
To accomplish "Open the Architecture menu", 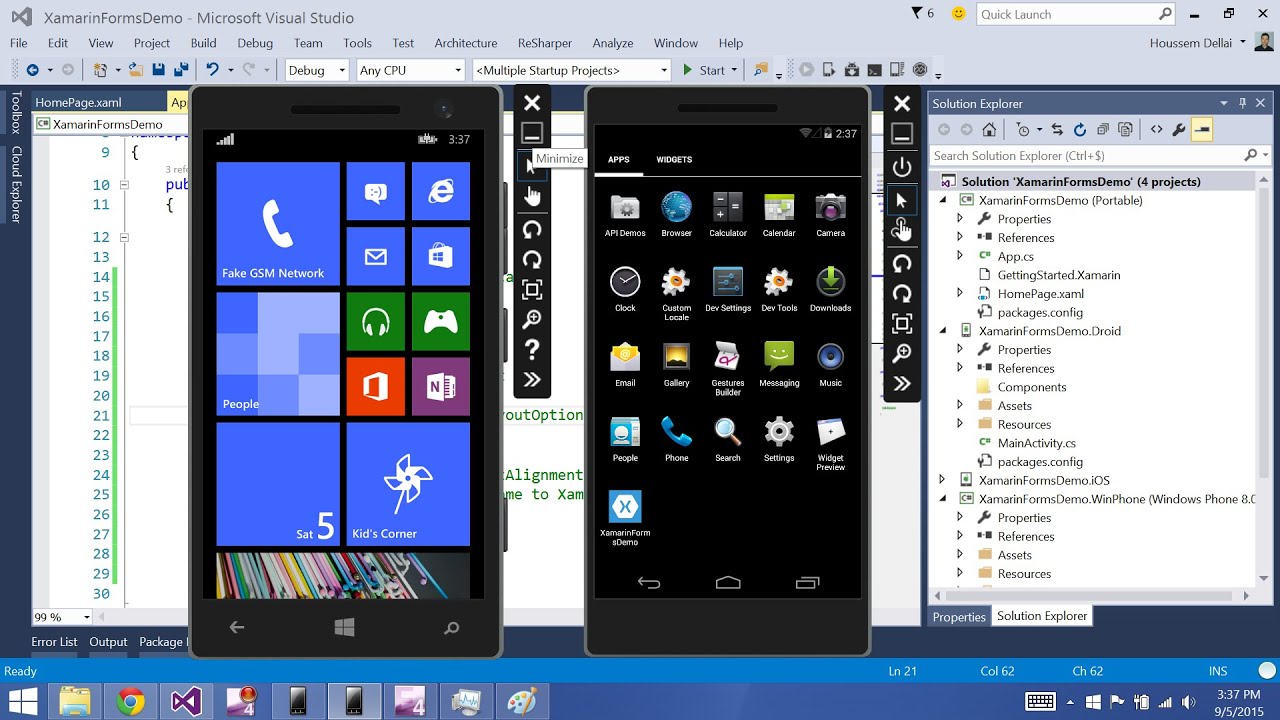I will point(465,43).
